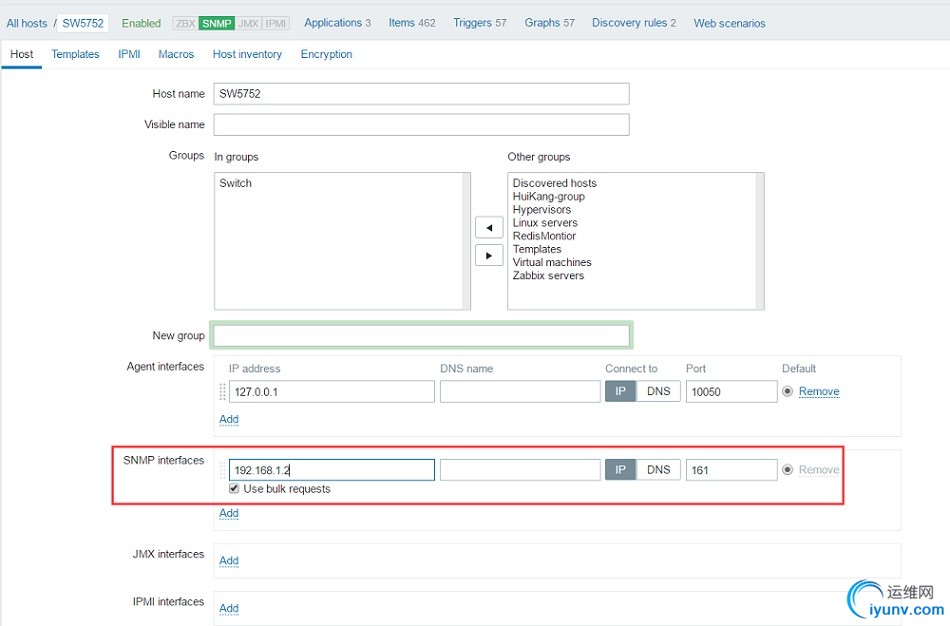Screen dimensions: 950x626
Task: Click the SW5752 breadcrumb link
Action: (83, 23)
